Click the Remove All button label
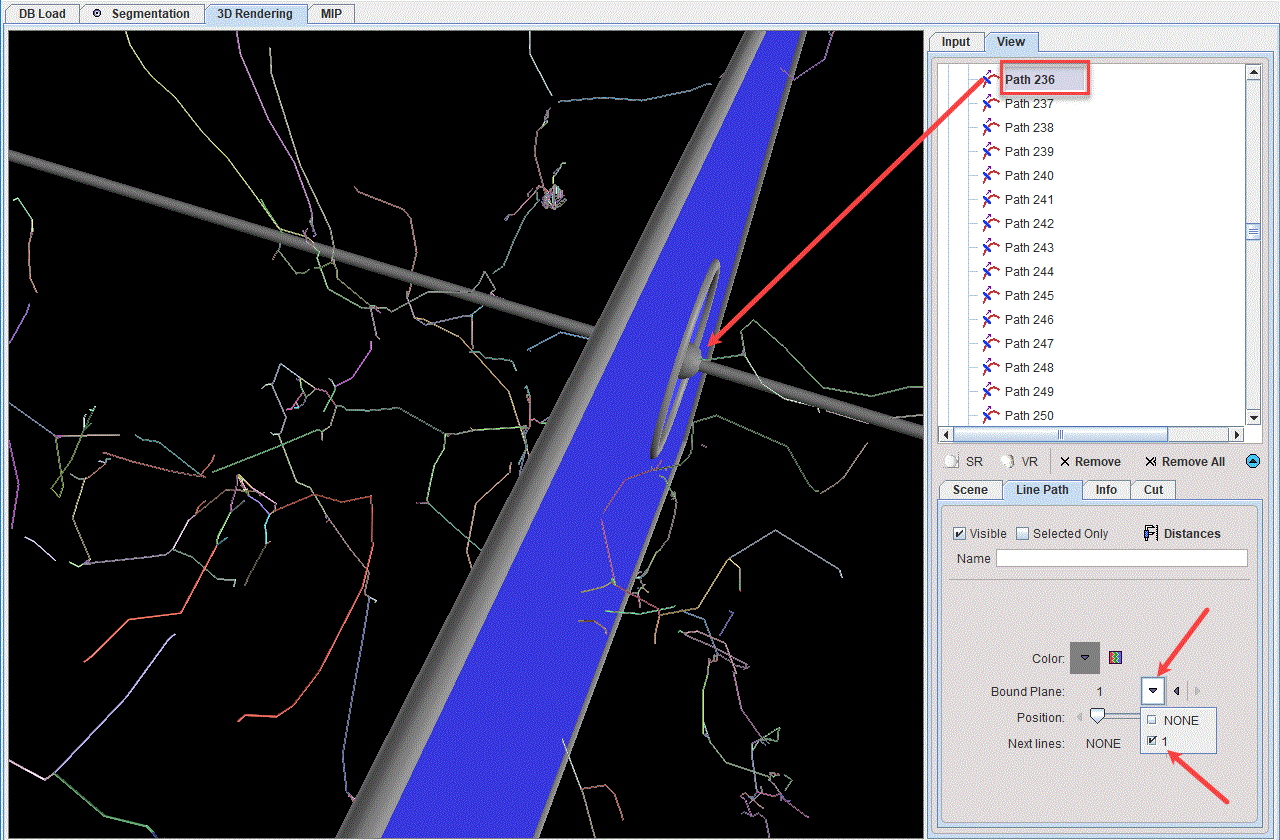1280x840 pixels. [1193, 462]
